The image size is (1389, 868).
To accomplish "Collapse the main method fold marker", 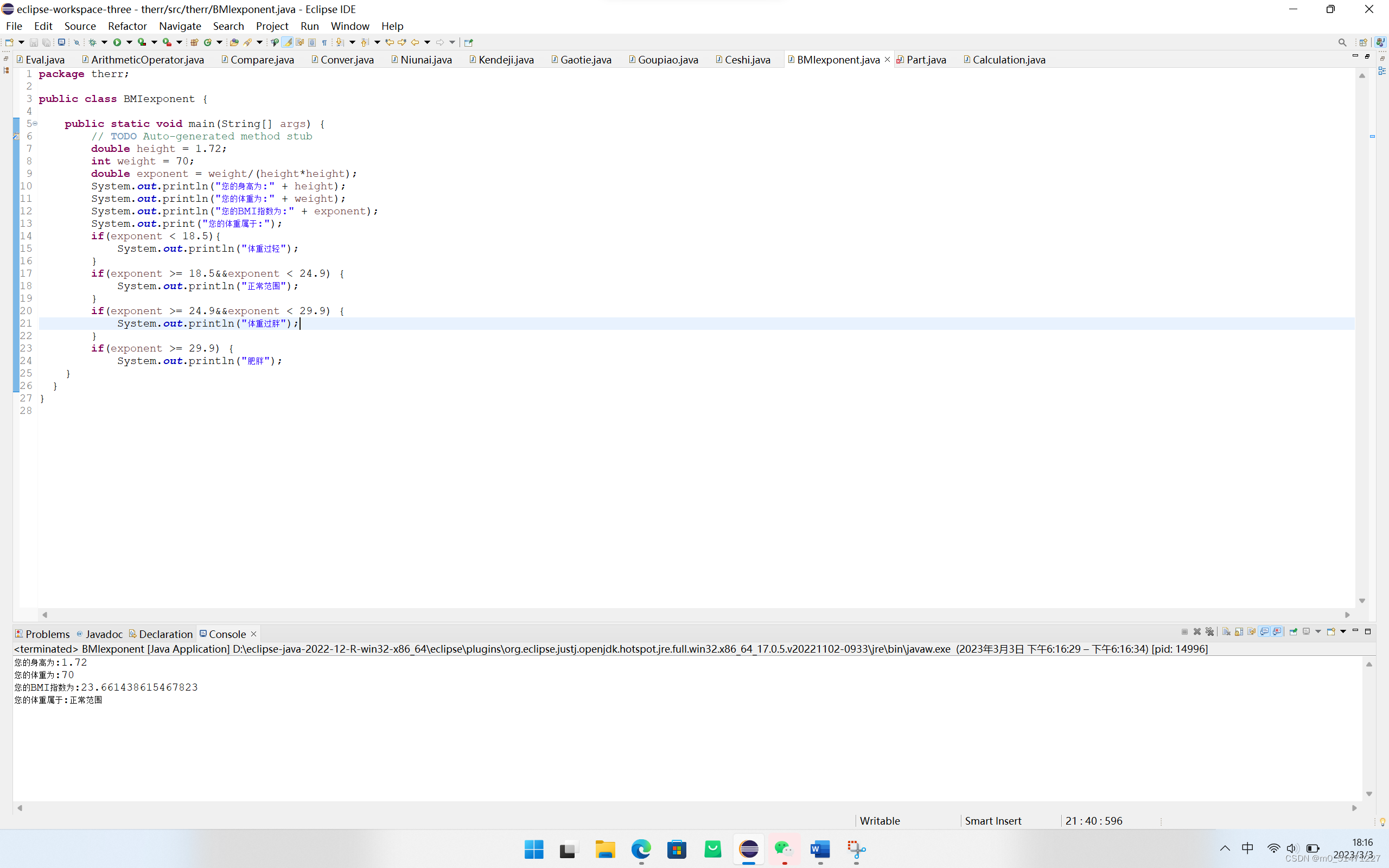I will pos(35,124).
